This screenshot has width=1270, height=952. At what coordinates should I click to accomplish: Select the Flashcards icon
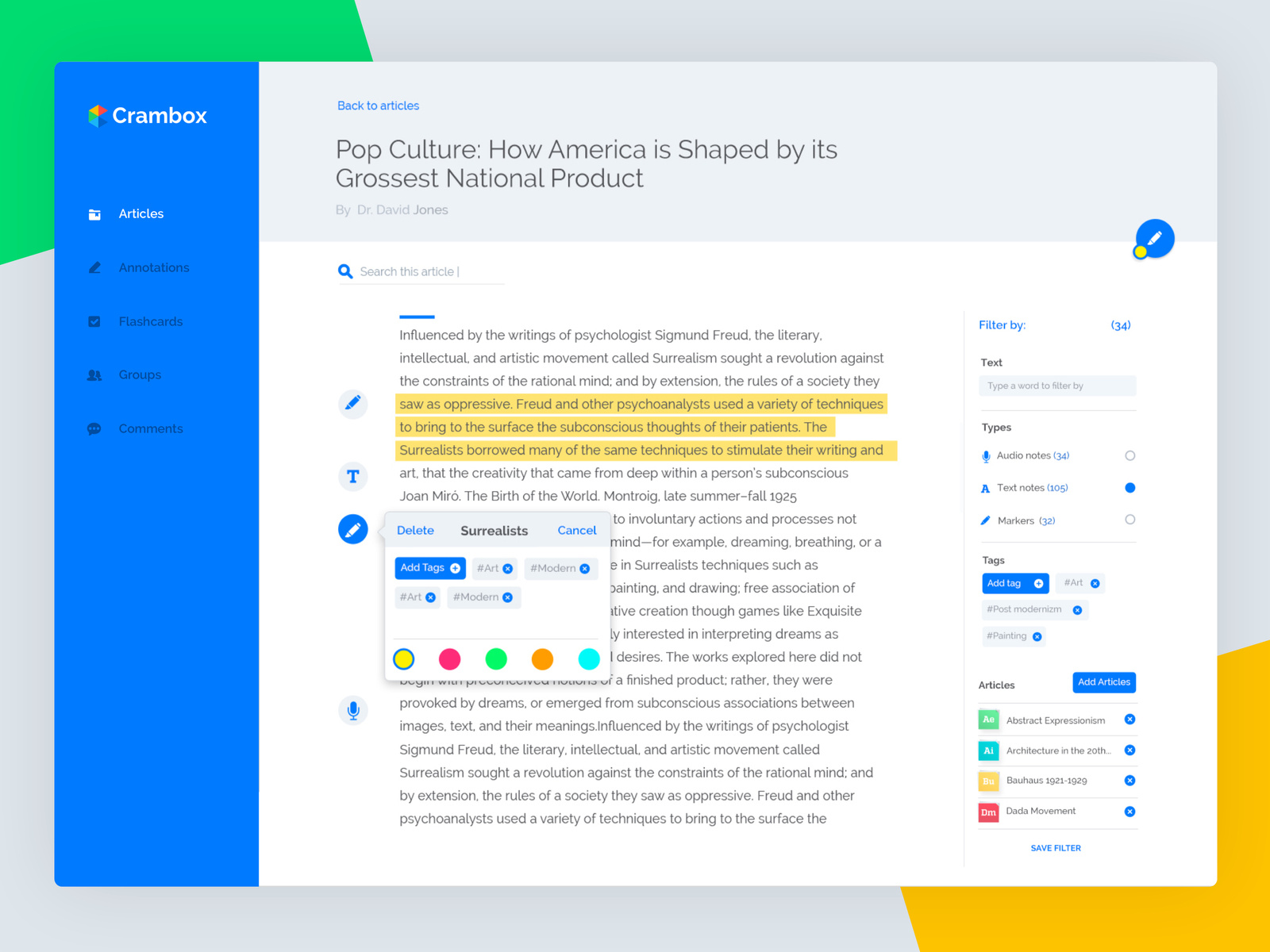(x=94, y=321)
